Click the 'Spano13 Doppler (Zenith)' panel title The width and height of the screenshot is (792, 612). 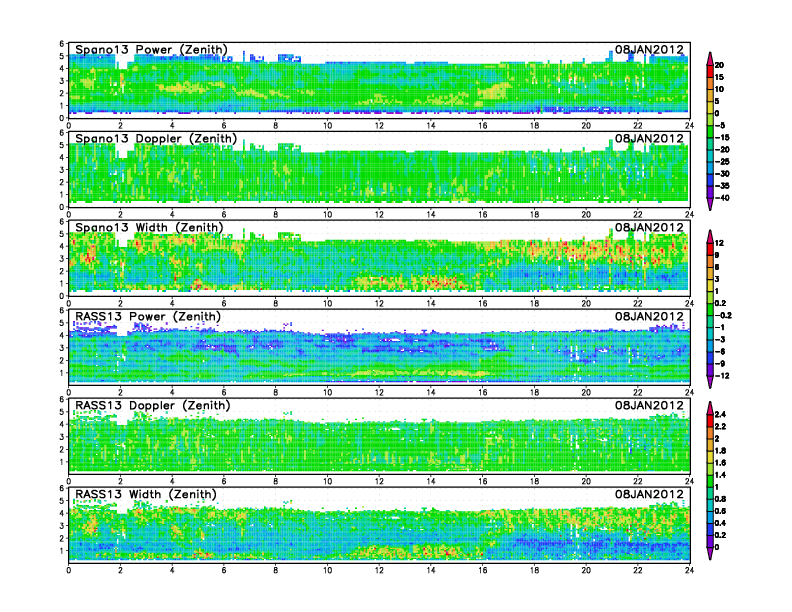tap(156, 139)
